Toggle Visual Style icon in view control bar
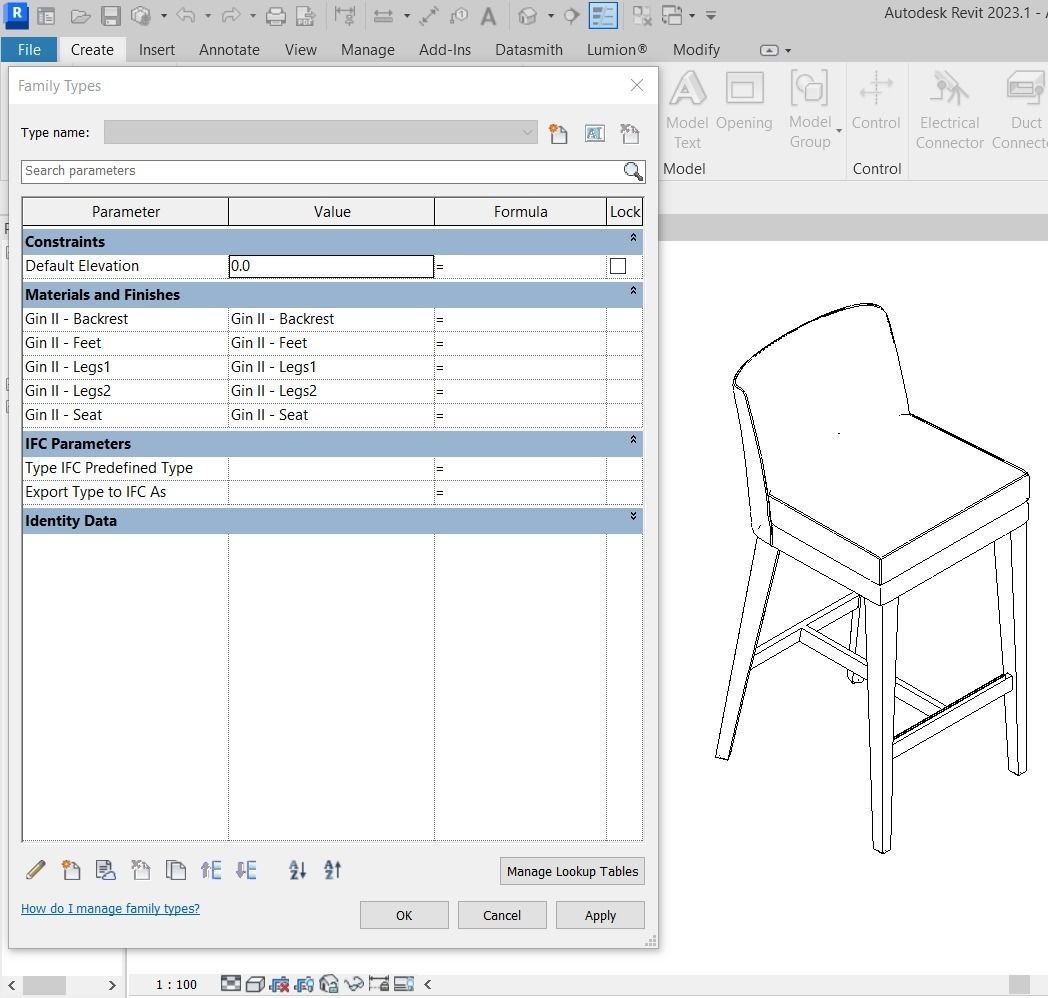This screenshot has width=1048, height=998. (x=255, y=984)
